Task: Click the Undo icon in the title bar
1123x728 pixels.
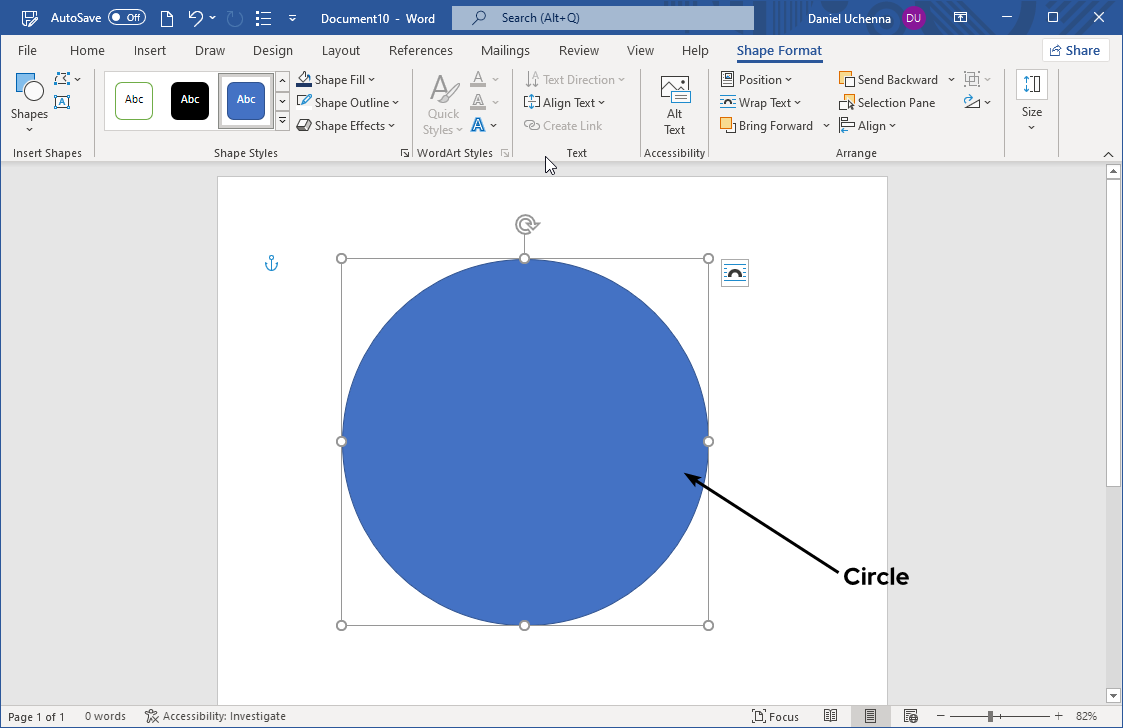Action: [x=196, y=18]
